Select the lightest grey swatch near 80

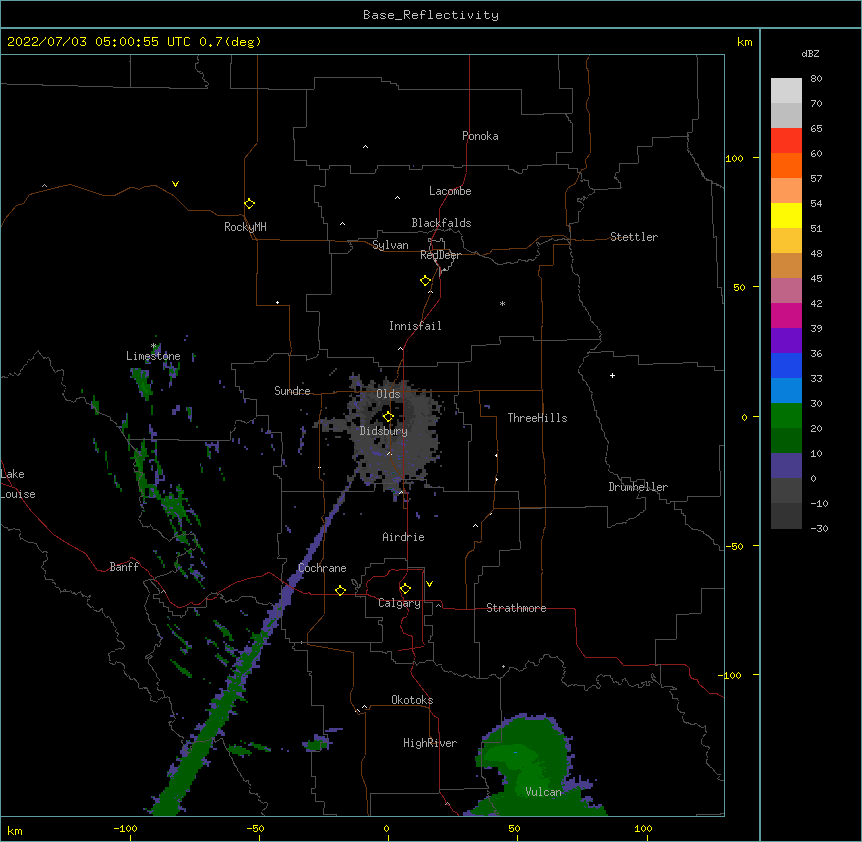pyautogui.click(x=786, y=91)
